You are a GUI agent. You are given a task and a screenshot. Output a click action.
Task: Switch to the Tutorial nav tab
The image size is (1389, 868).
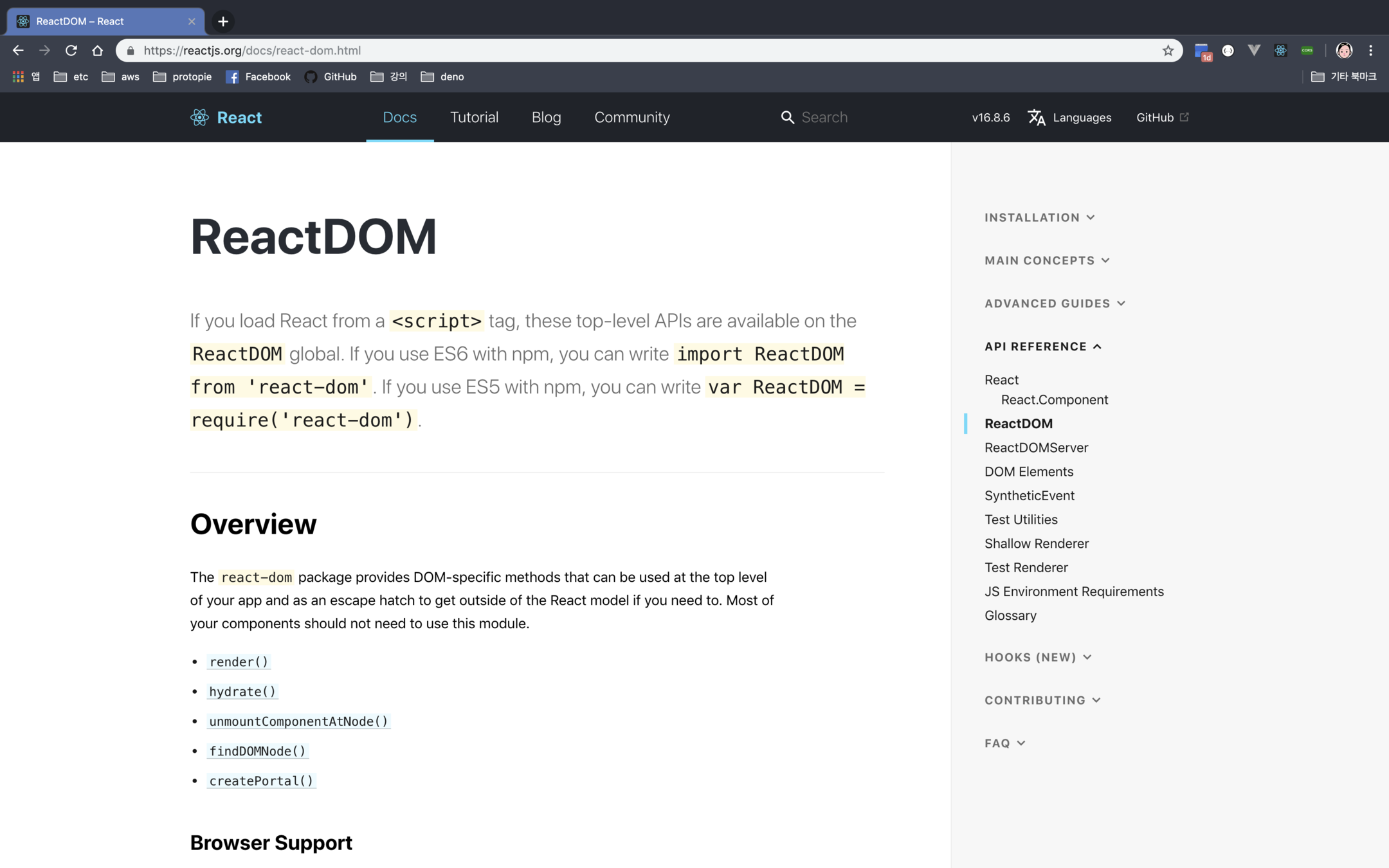coord(474,117)
